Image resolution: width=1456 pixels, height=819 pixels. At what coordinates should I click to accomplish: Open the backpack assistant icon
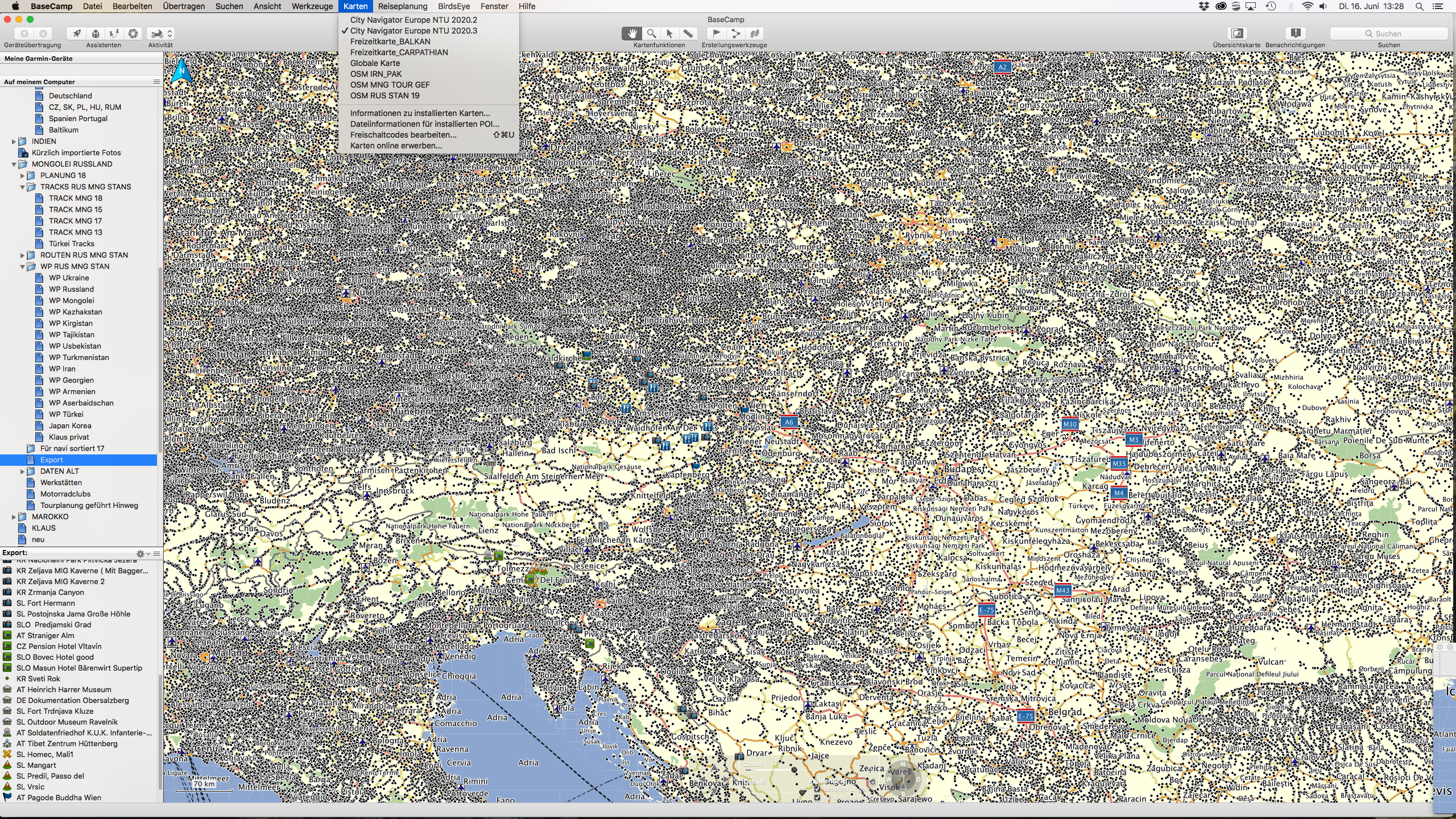pos(96,34)
